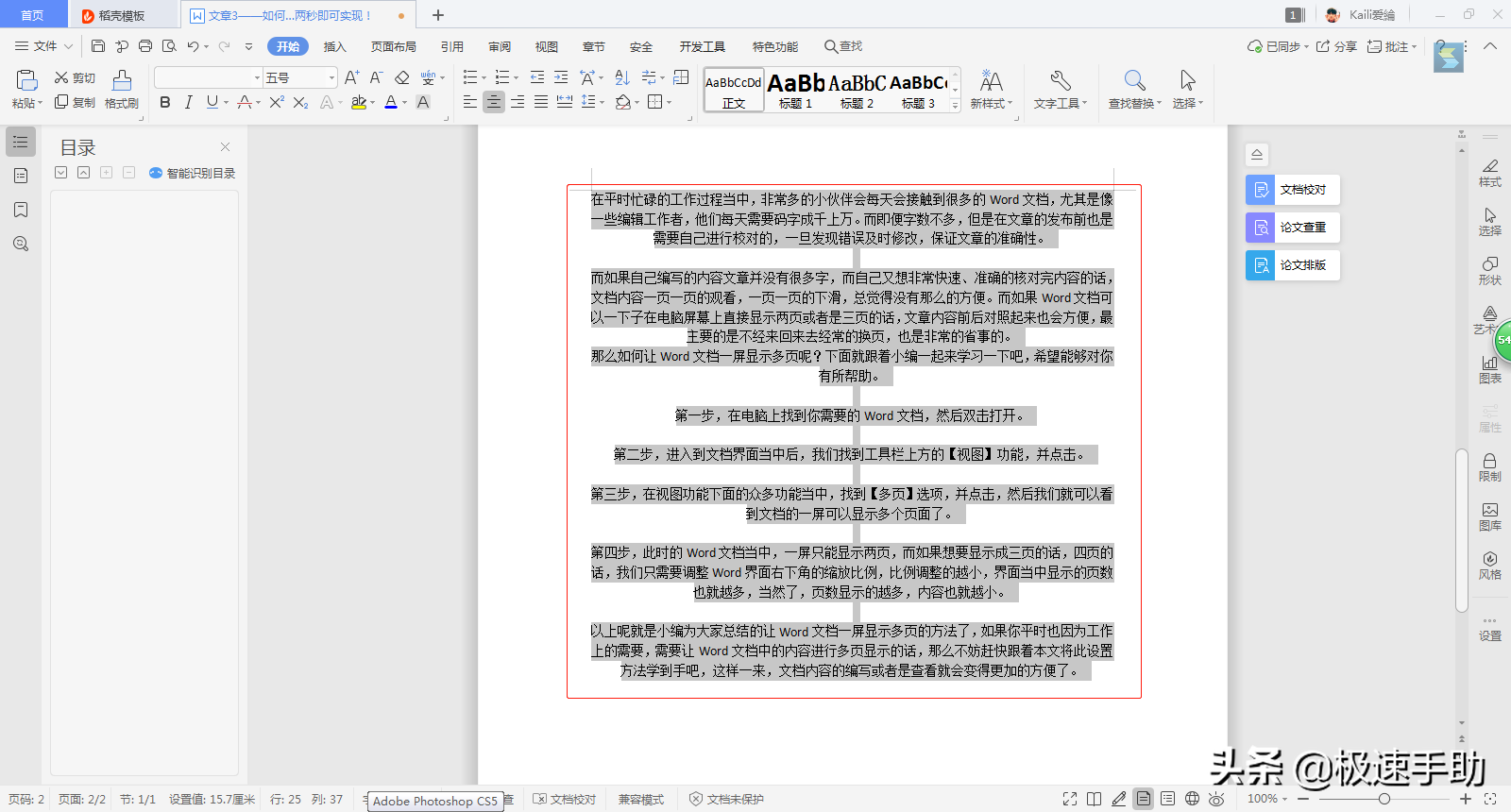
Task: Apply subscript formatting (X₂)
Action: 300,102
